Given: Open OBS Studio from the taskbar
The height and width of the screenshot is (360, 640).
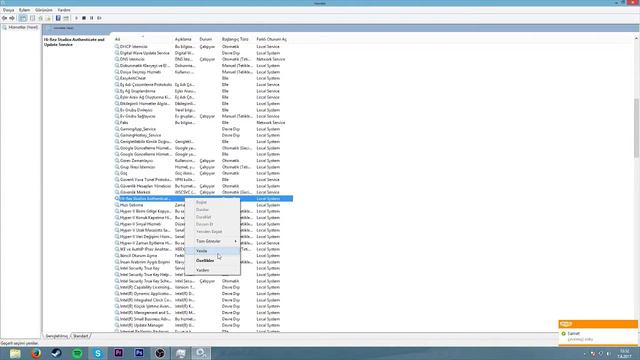Looking at the screenshot, I should point(160,353).
